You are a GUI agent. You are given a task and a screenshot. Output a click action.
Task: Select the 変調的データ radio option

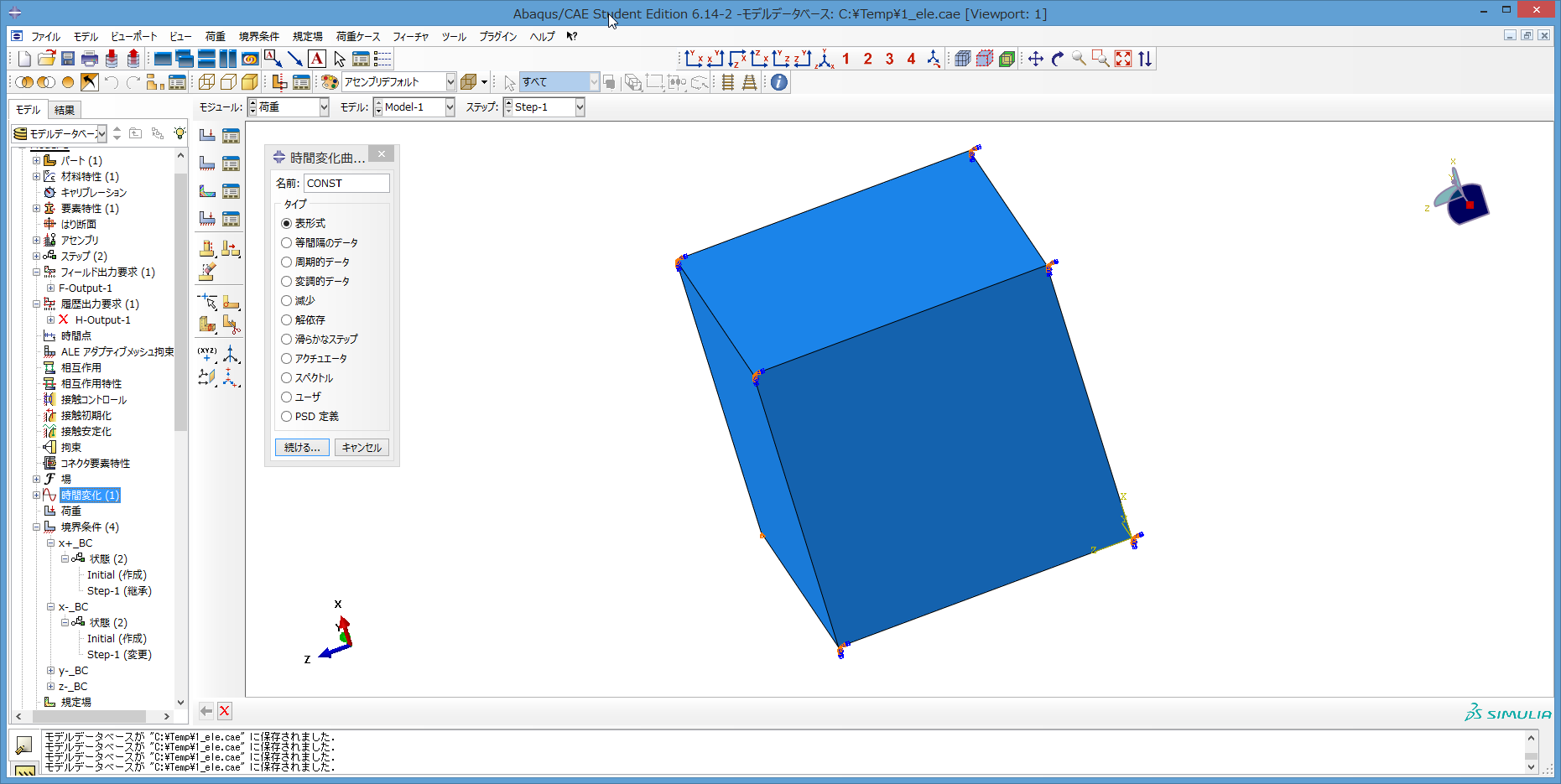click(287, 281)
